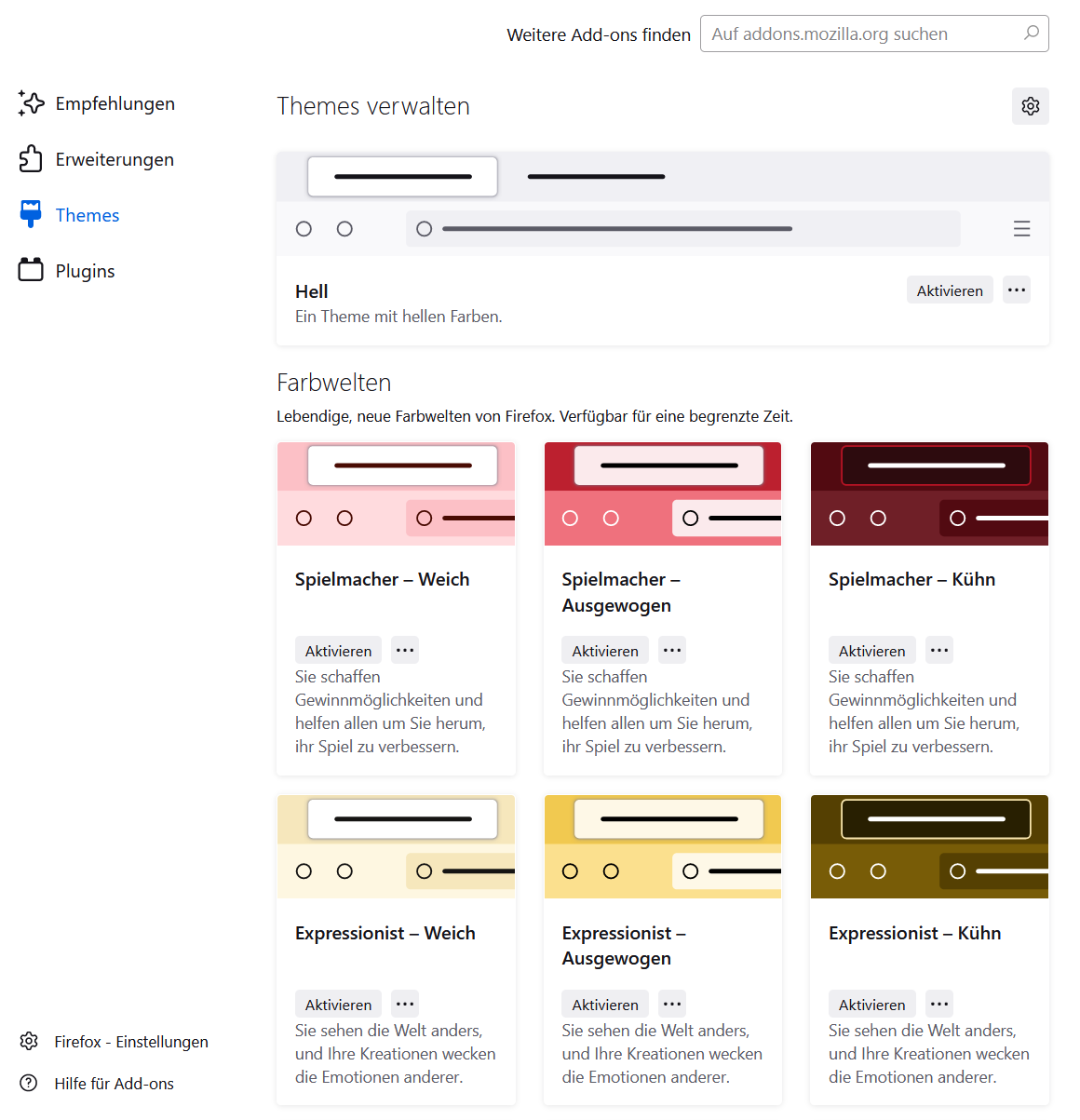
Task: Go to the Erweiterungen section
Action: [x=114, y=159]
